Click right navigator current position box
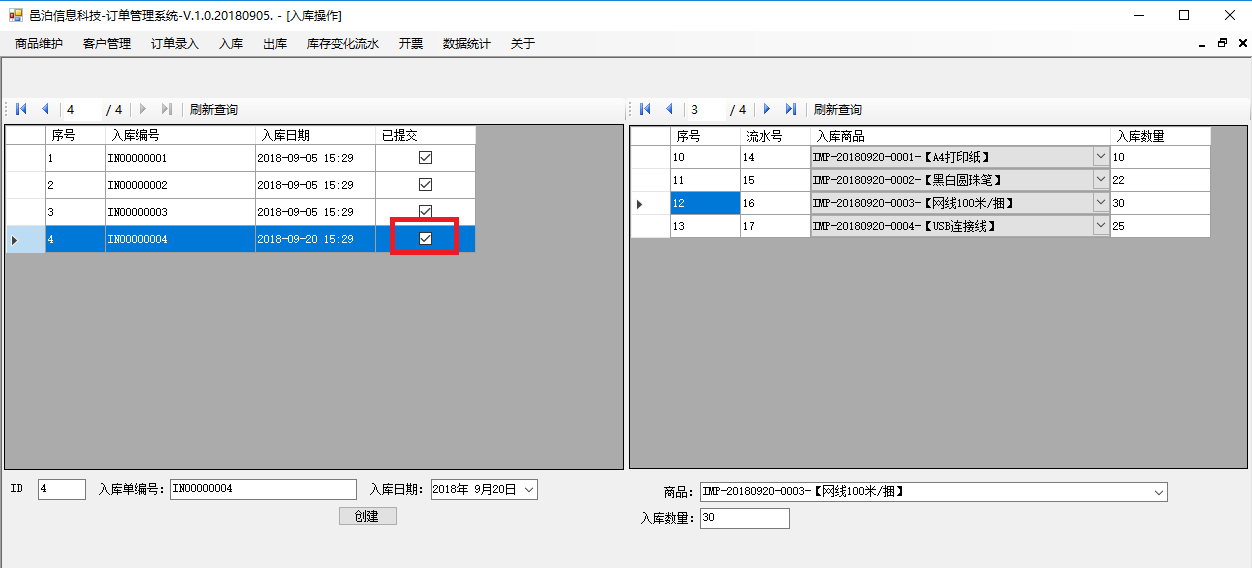The image size is (1252, 568). 706,110
